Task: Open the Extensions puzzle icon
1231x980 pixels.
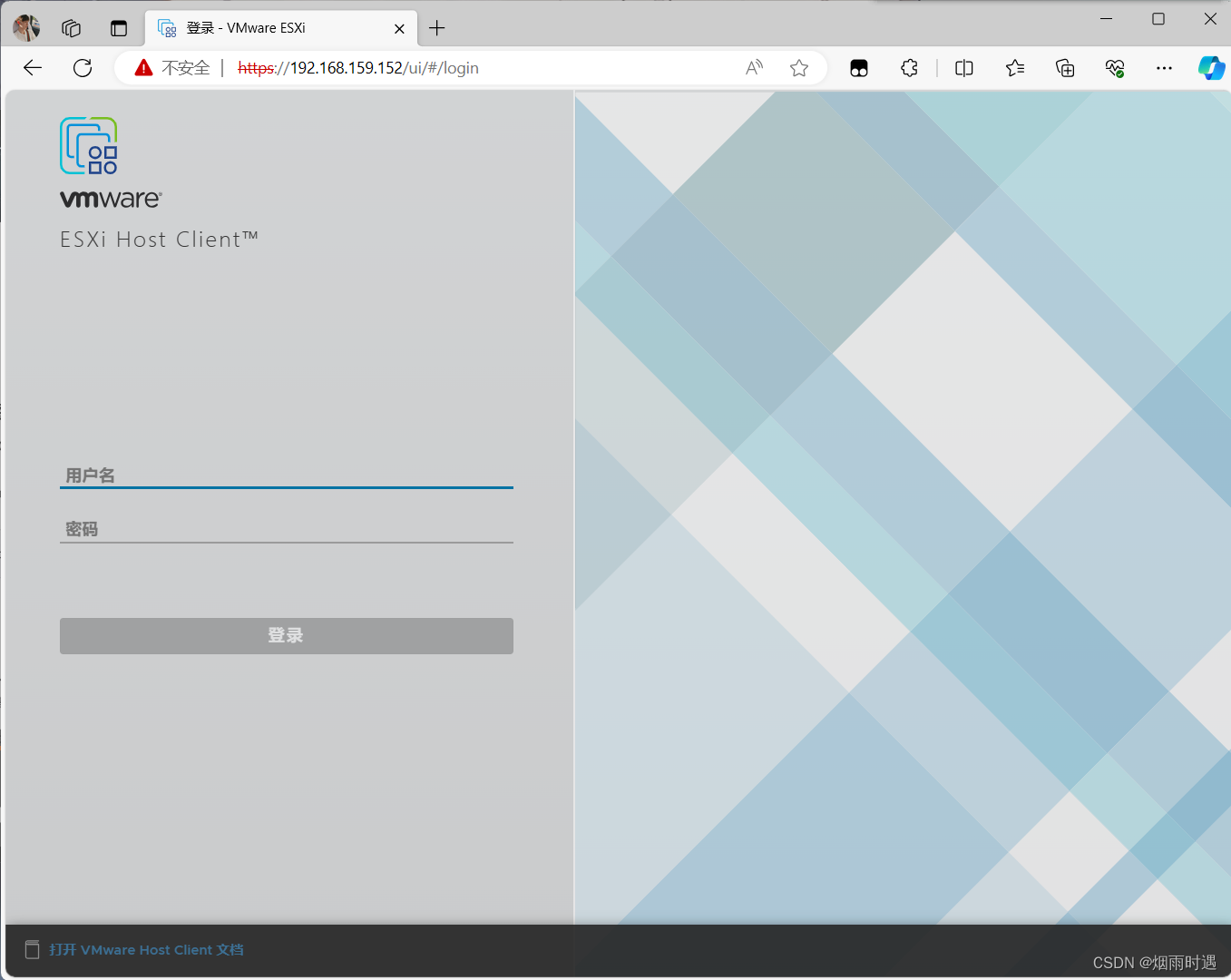Action: tap(909, 68)
